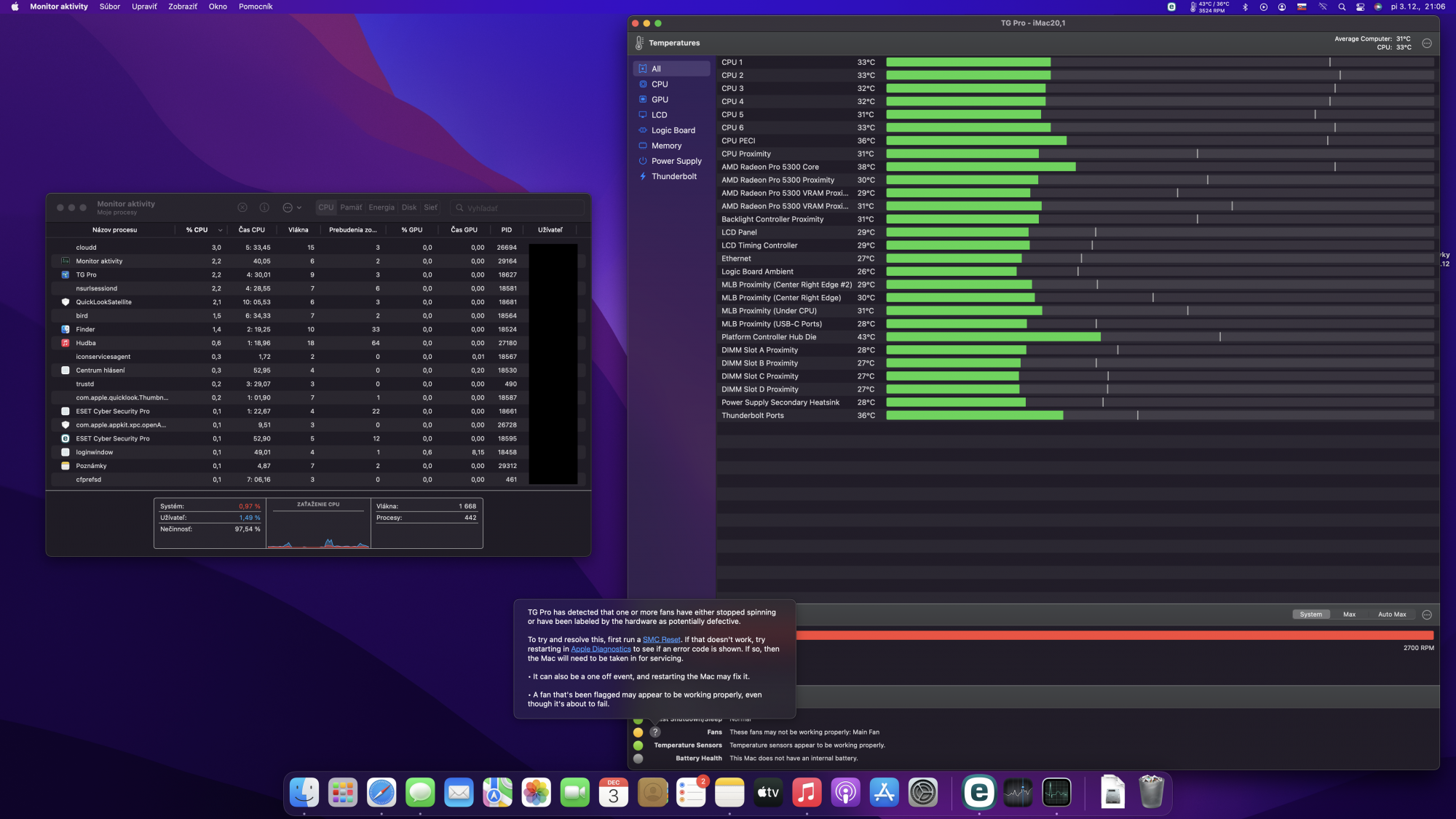The image size is (1456, 819).
Task: Click the red fan speed bar
Action: pos(1114,636)
